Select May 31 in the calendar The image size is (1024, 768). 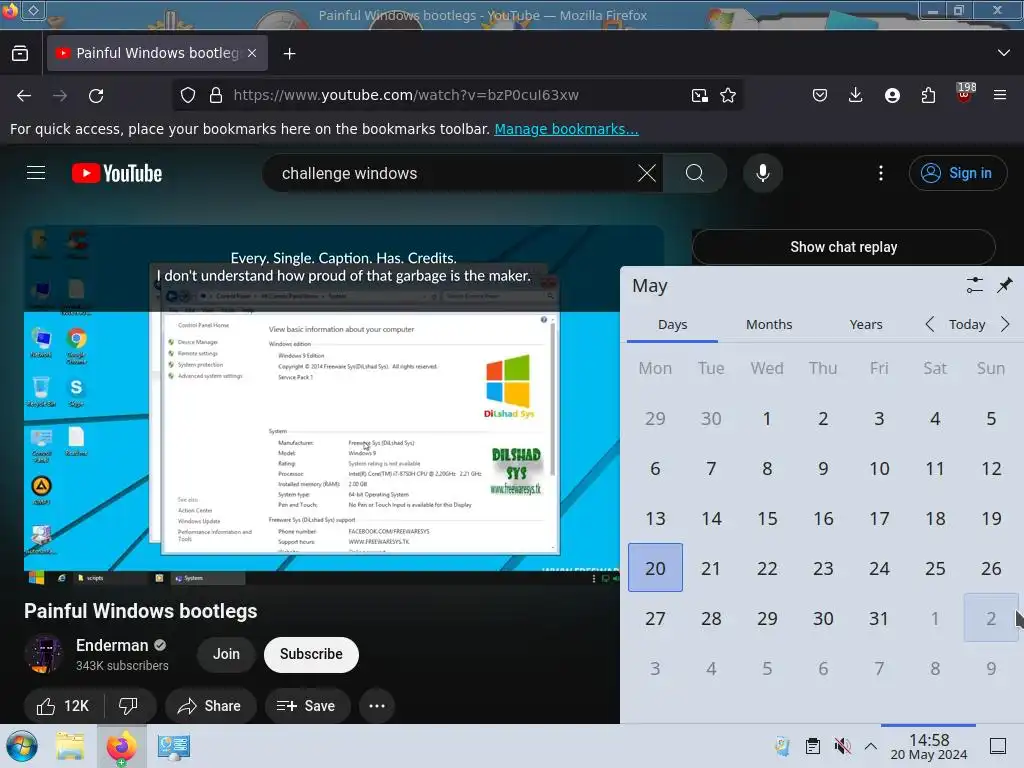pos(879,618)
